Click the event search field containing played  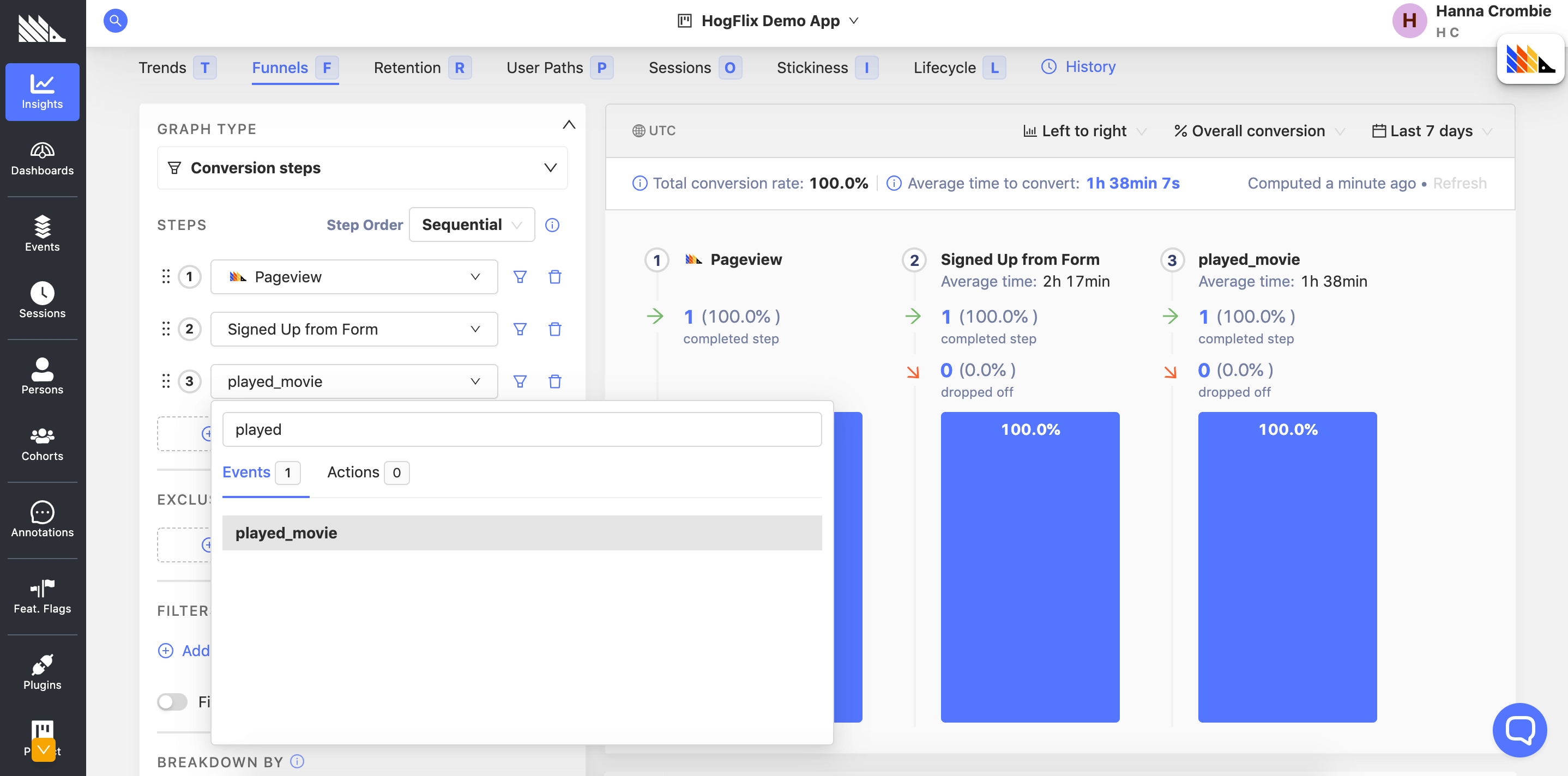click(x=522, y=430)
